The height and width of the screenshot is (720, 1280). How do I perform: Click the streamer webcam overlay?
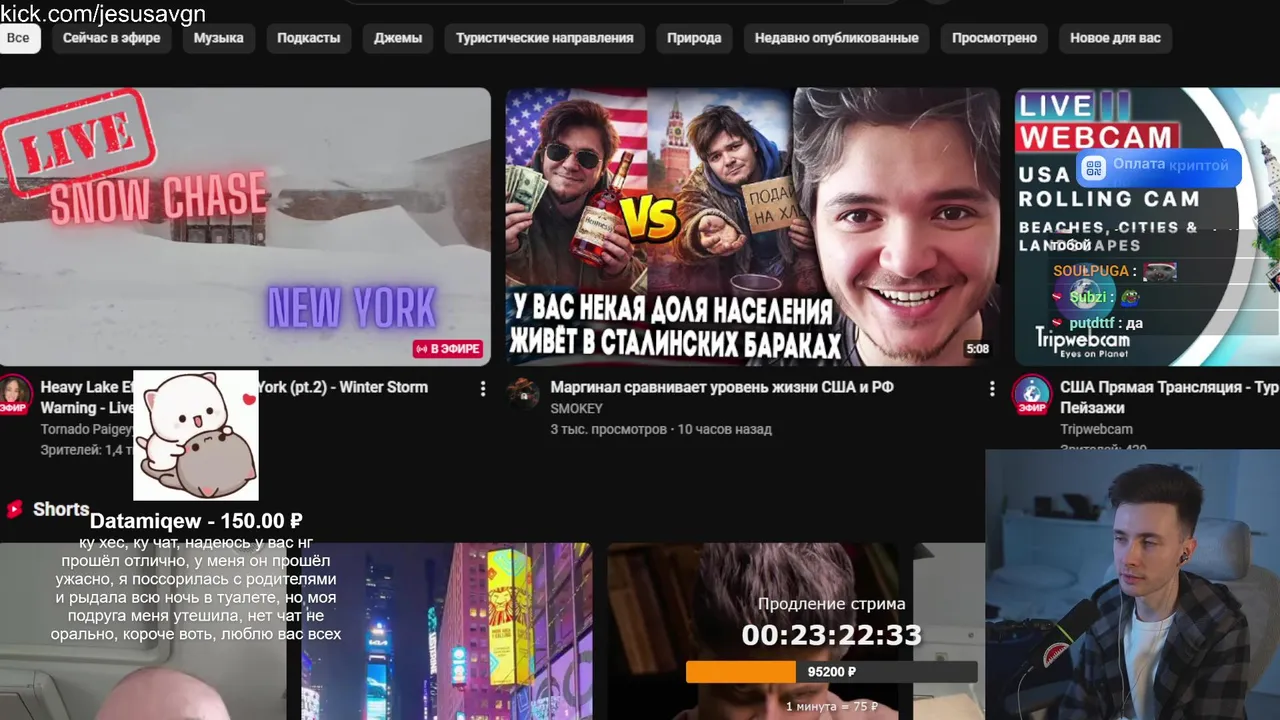[1132, 585]
